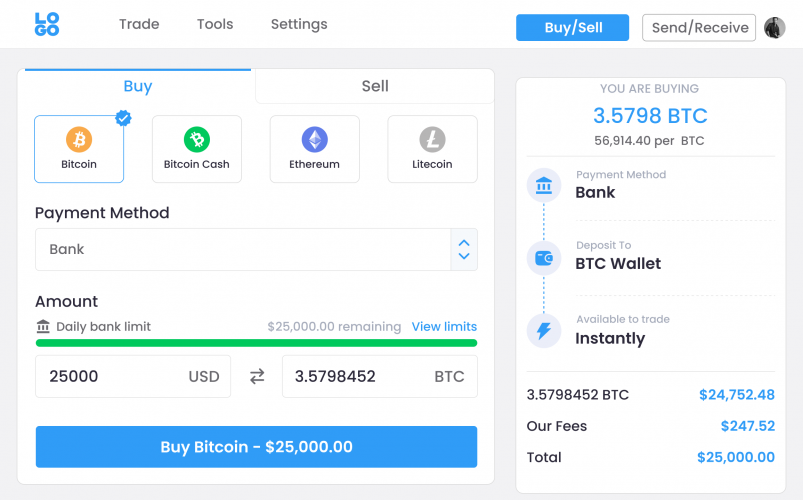Switch to the Sell tab
The height and width of the screenshot is (500, 803).
tap(375, 86)
